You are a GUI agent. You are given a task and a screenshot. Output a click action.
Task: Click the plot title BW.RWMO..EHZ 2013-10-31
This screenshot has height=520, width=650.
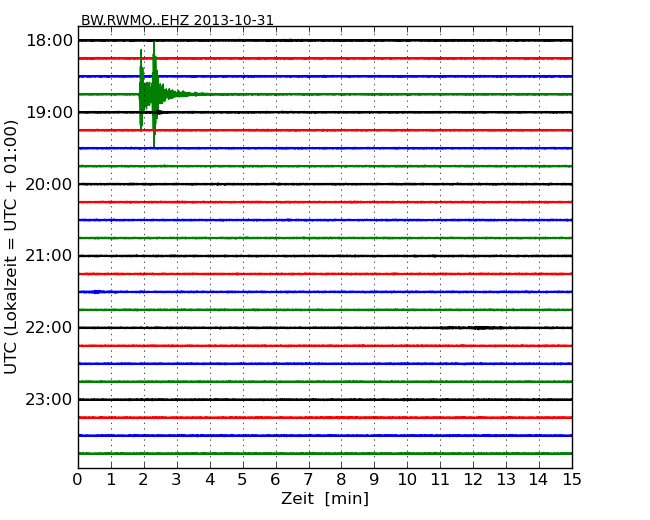coord(177,20)
